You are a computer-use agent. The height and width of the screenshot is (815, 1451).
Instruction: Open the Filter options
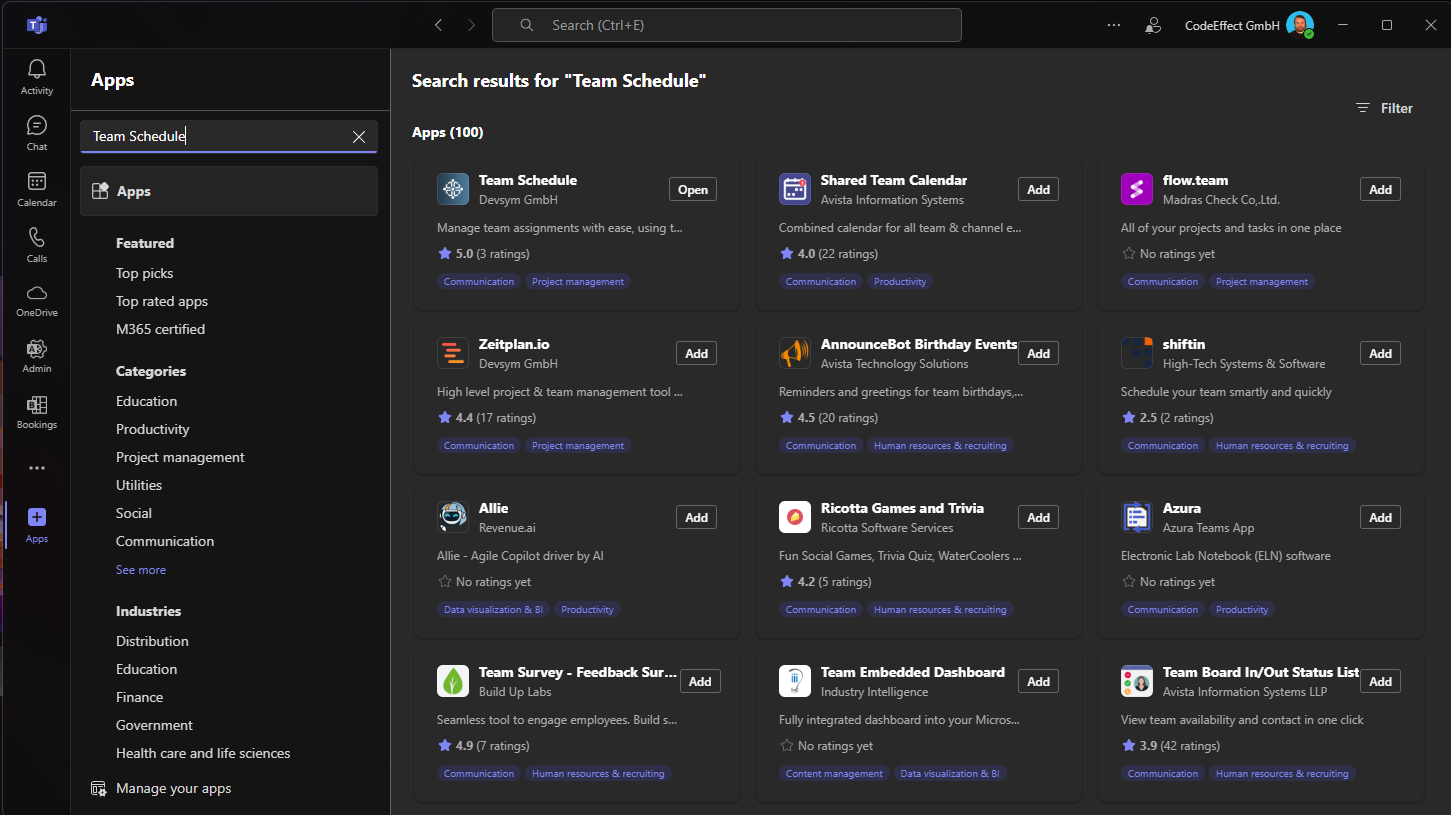point(1384,108)
